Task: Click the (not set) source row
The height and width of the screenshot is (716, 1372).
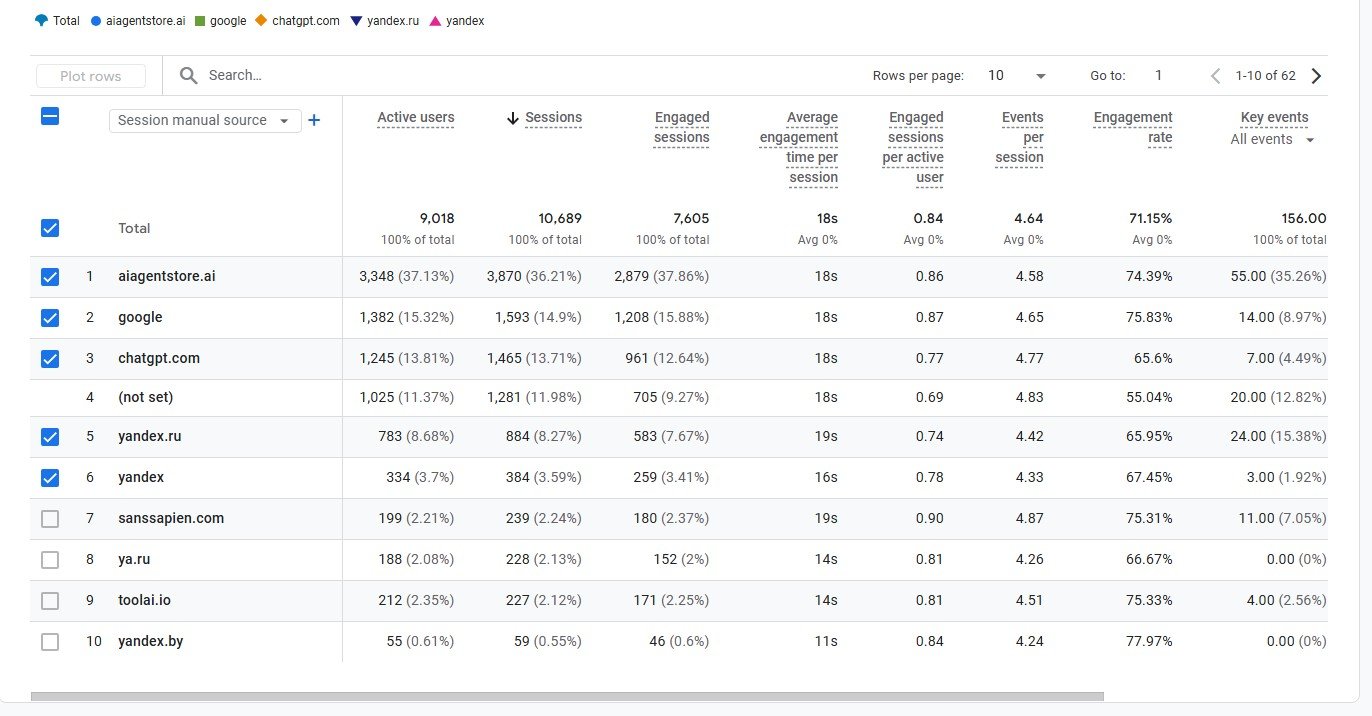Action: click(x=145, y=398)
